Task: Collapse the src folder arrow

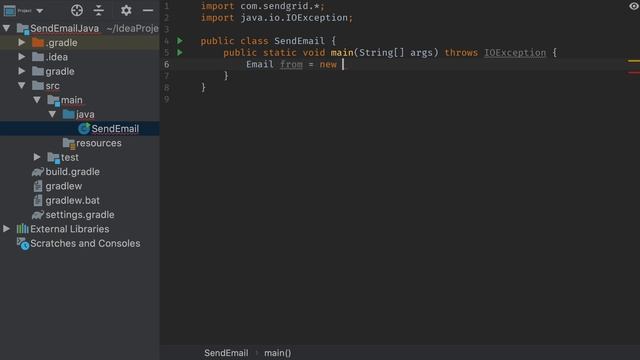Action: (x=22, y=85)
